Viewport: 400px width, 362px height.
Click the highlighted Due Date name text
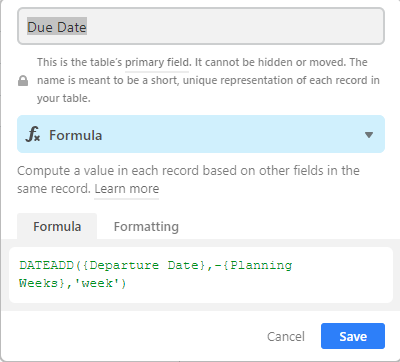pyautogui.click(x=57, y=27)
